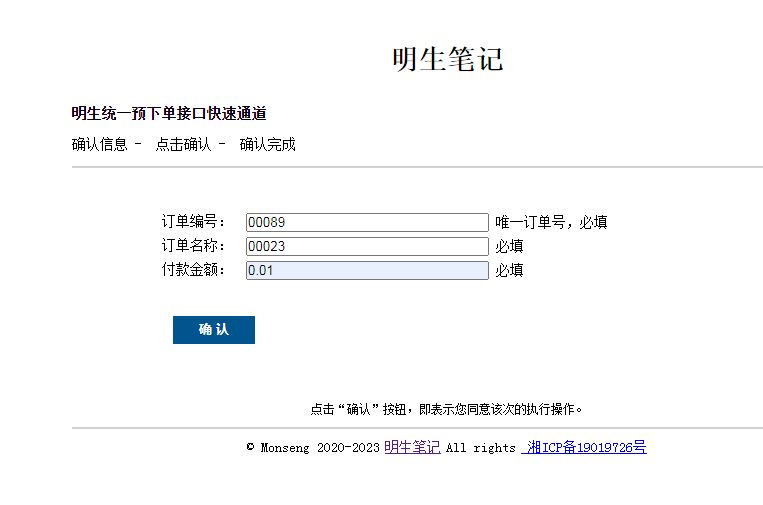Click the 必填 hint beside 订单名称

(509, 247)
